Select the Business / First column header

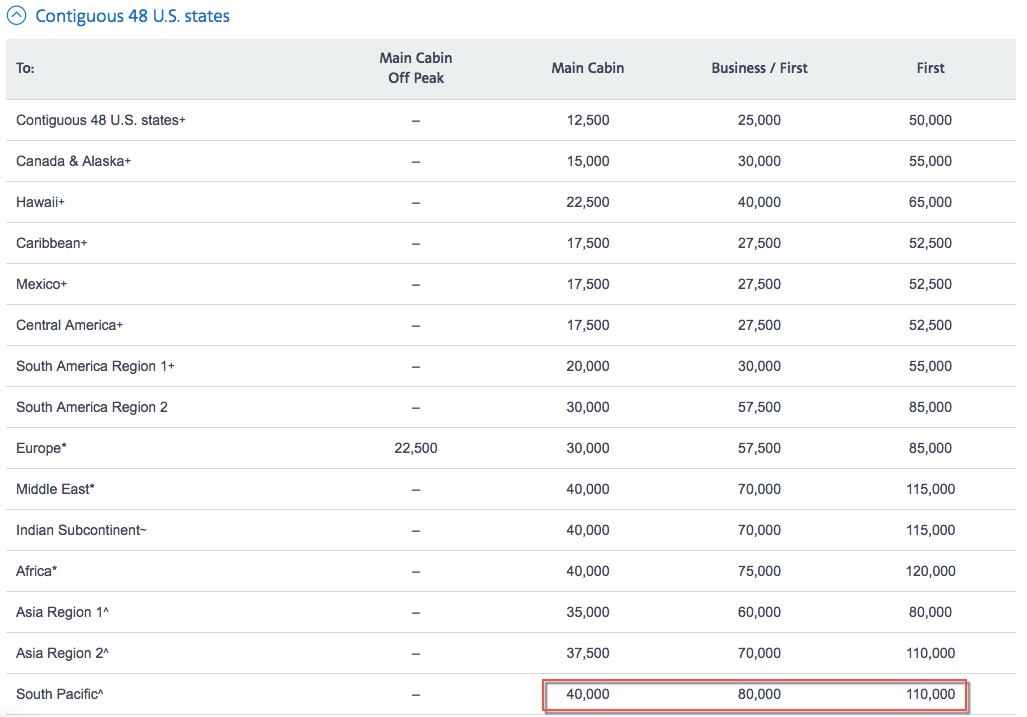(x=759, y=68)
